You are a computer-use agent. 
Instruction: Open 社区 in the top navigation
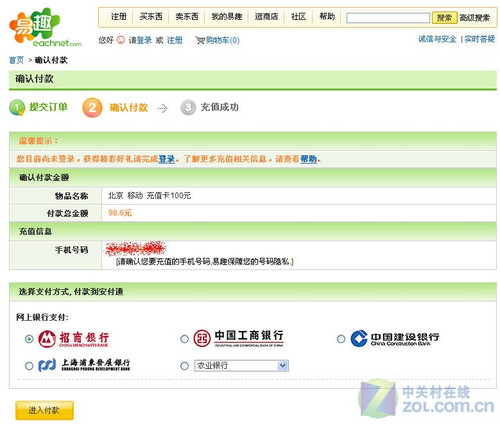pos(298,17)
